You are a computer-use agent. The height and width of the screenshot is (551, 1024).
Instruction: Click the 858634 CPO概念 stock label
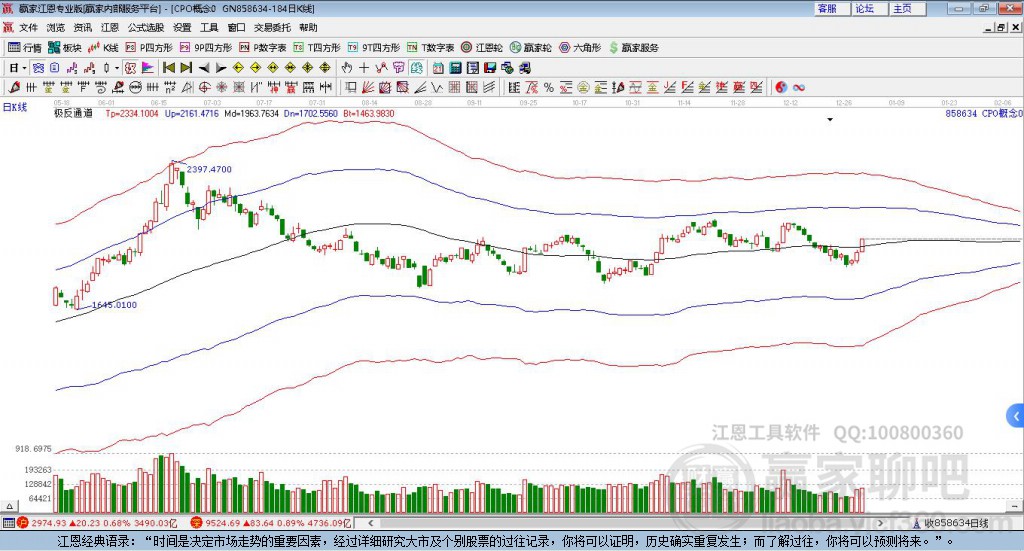click(984, 114)
